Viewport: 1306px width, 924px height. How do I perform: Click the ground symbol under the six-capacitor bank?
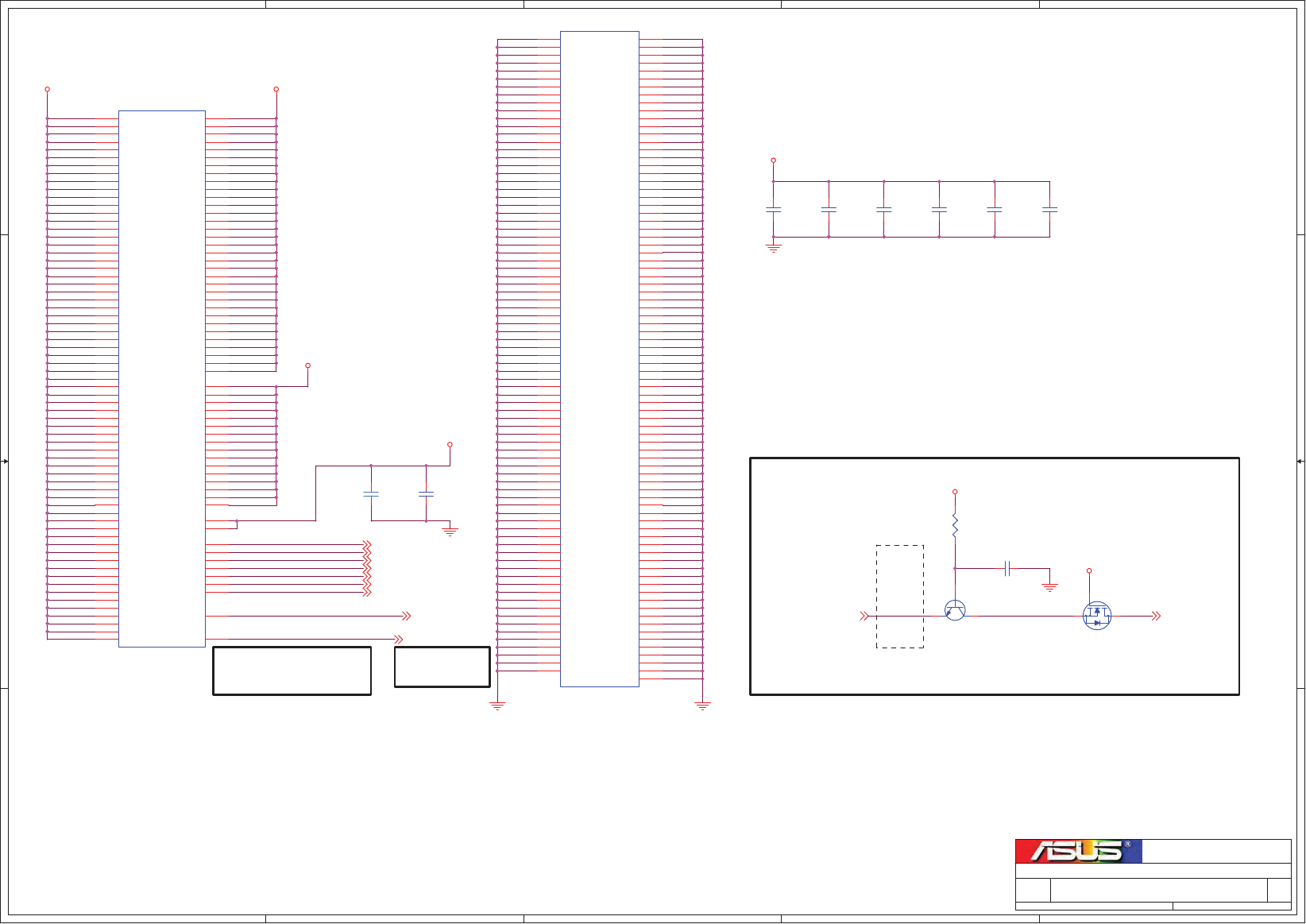point(773,248)
